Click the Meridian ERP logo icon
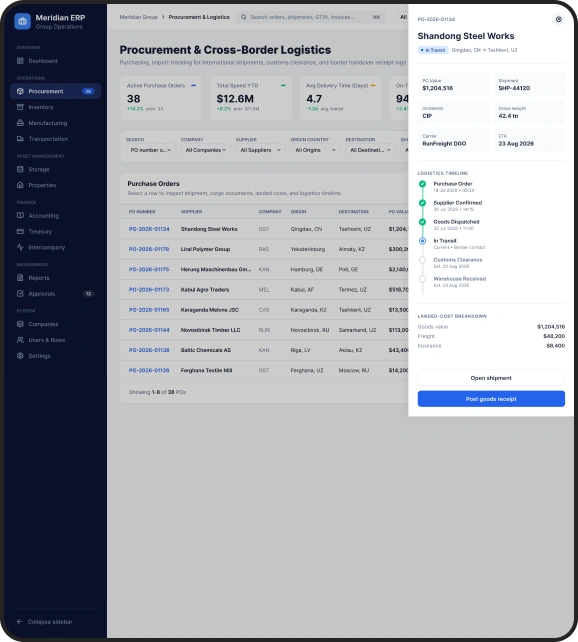The image size is (578, 642). click(23, 21)
